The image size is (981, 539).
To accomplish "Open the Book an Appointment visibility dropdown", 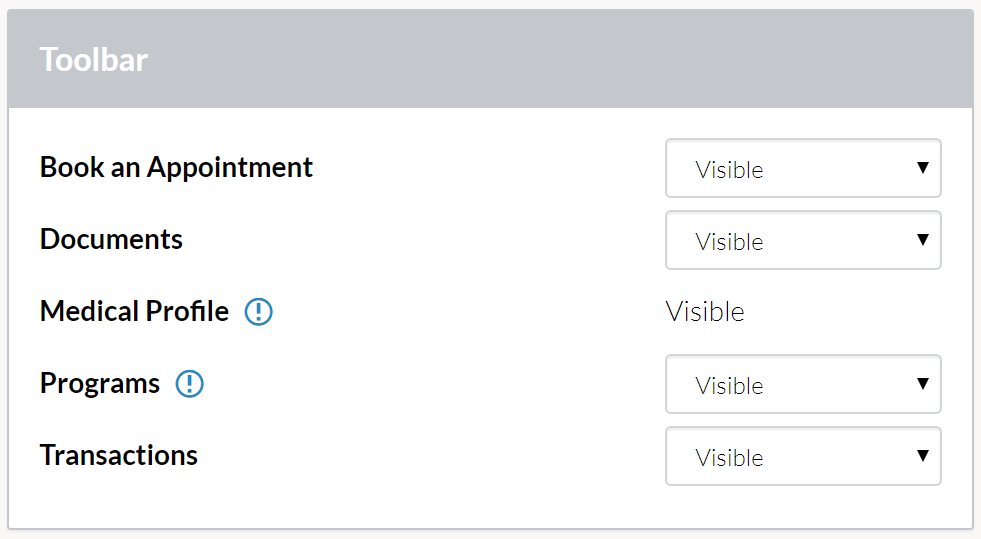I will (x=803, y=168).
